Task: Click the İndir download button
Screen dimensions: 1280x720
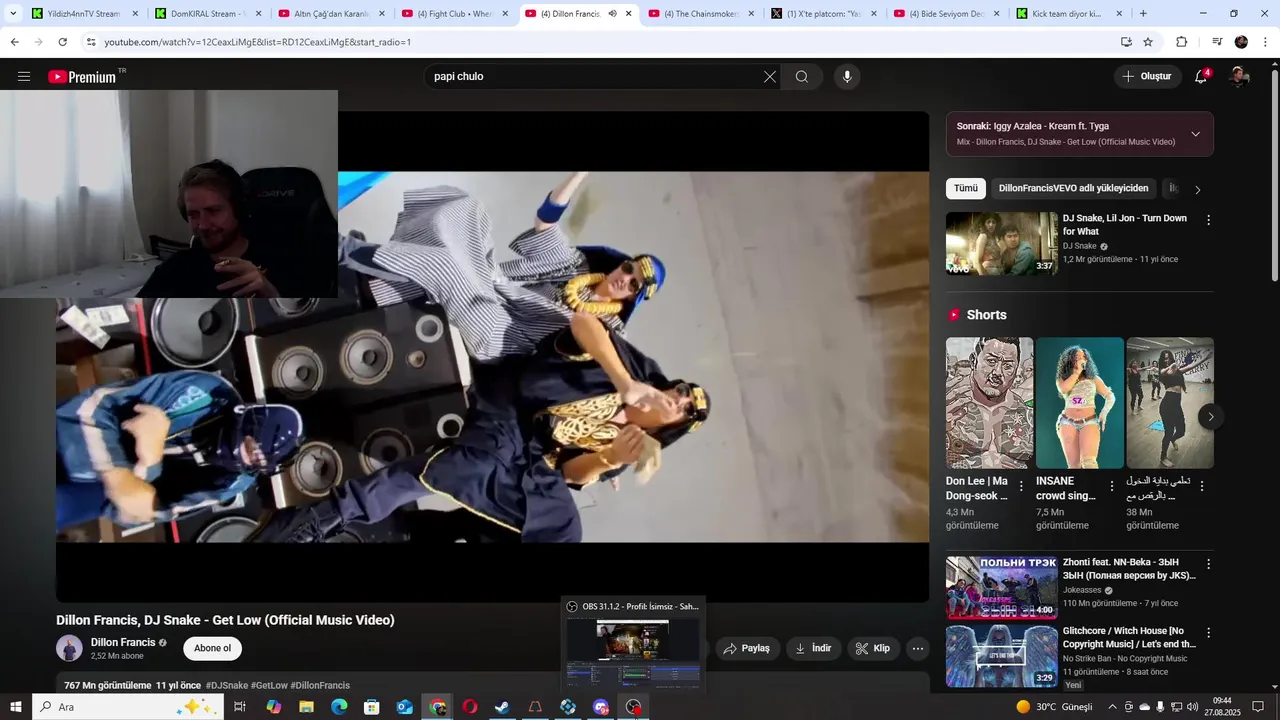Action: pyautogui.click(x=813, y=648)
